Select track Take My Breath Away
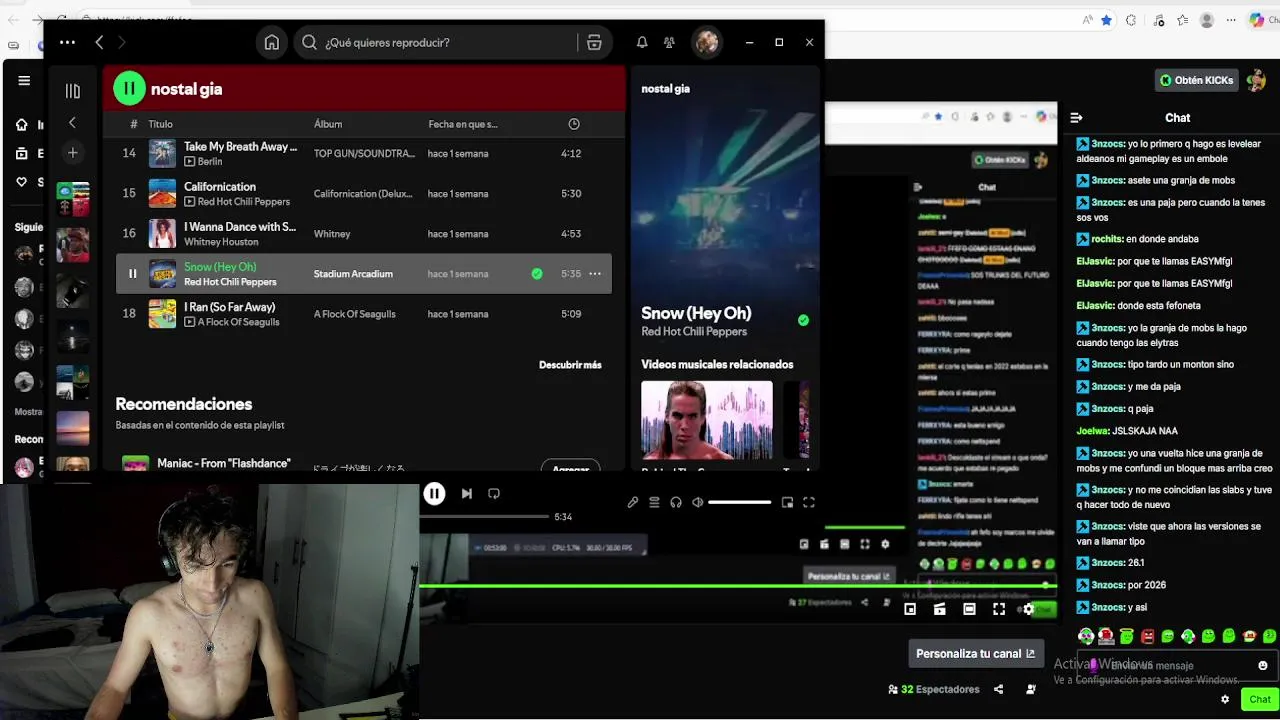 point(240,146)
